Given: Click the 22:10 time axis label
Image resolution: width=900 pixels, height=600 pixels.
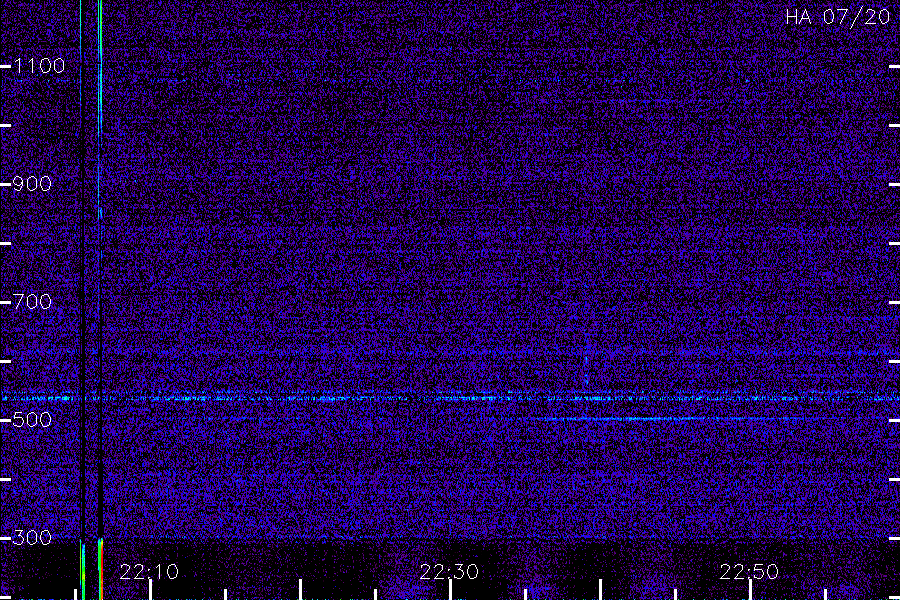Looking at the screenshot, I should click(x=149, y=572).
